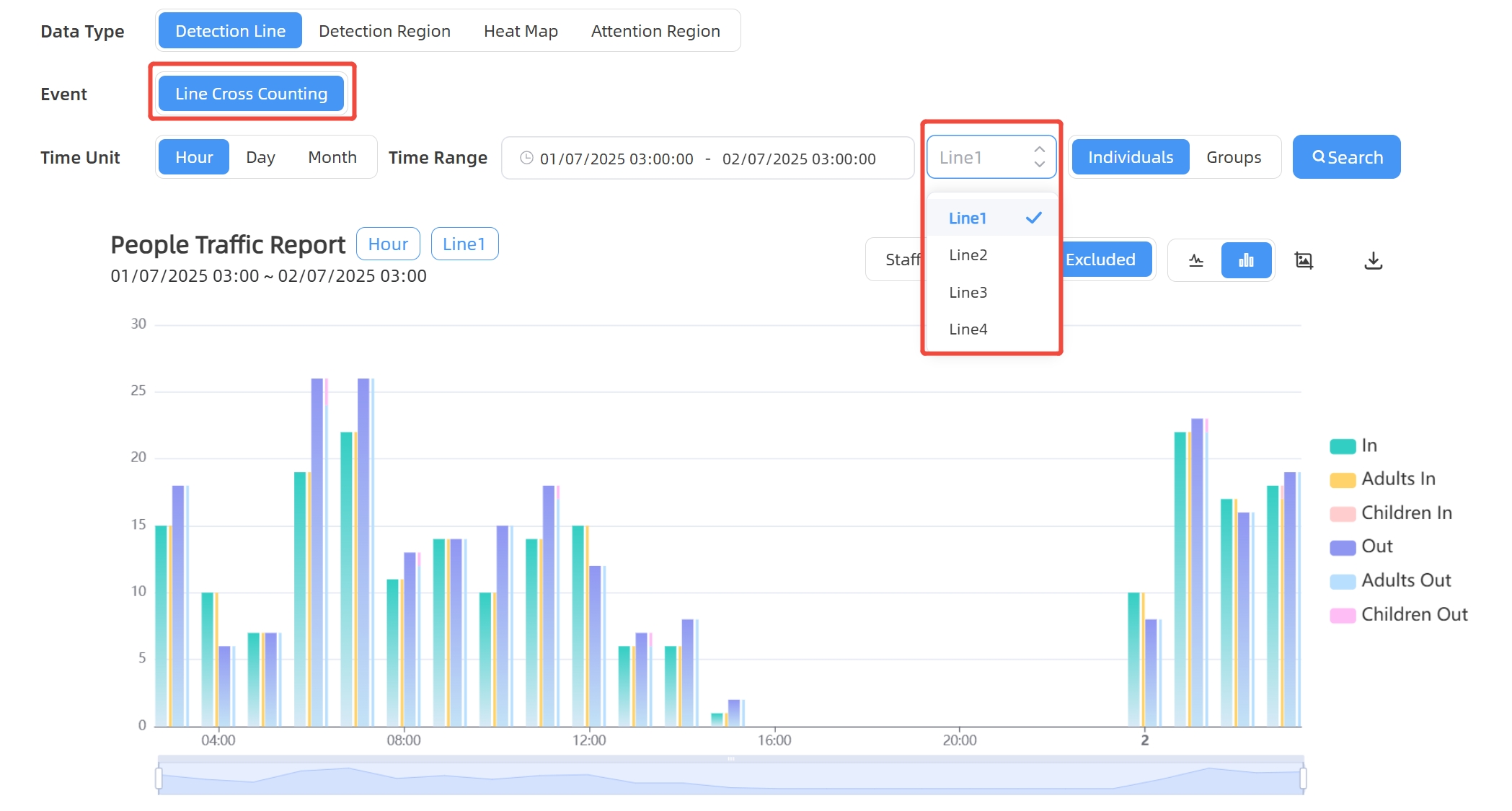This screenshot has width=1512, height=811.
Task: Toggle the Out series in legend
Action: tap(1376, 547)
